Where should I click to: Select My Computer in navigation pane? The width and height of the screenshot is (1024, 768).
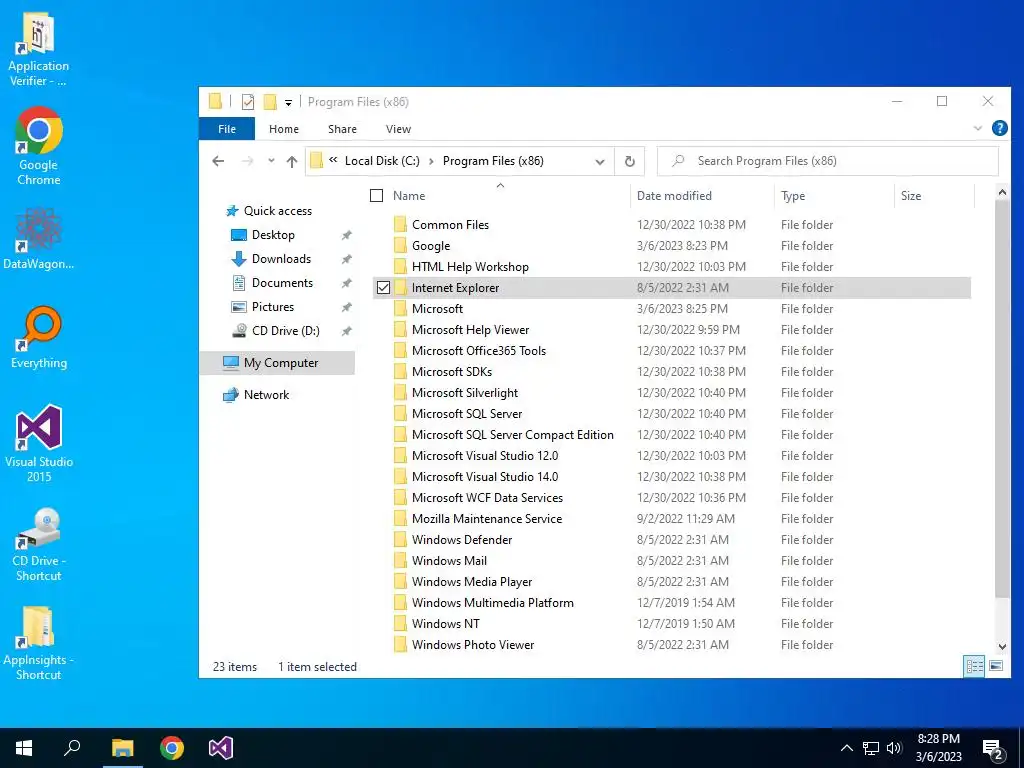point(278,362)
